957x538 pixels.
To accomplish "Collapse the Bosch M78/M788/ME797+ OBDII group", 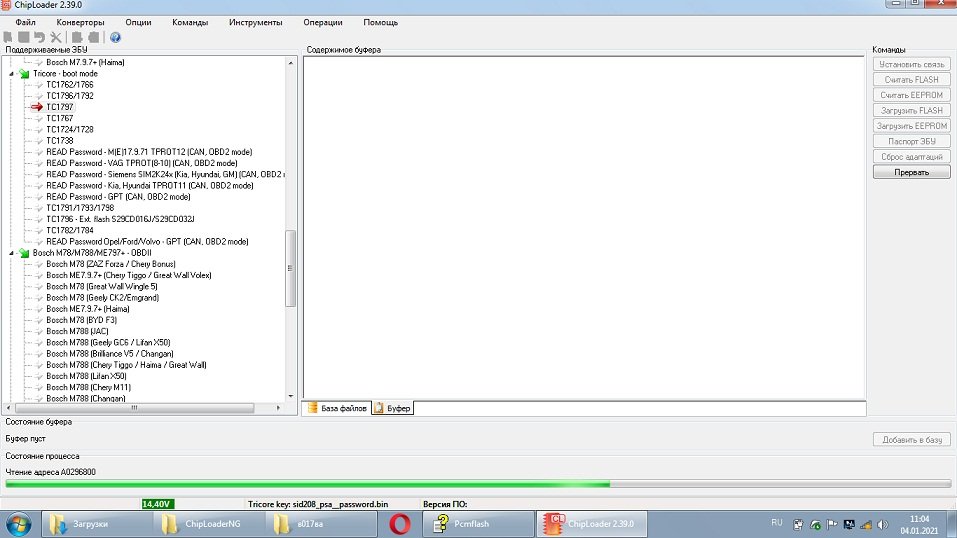I will tap(12, 253).
